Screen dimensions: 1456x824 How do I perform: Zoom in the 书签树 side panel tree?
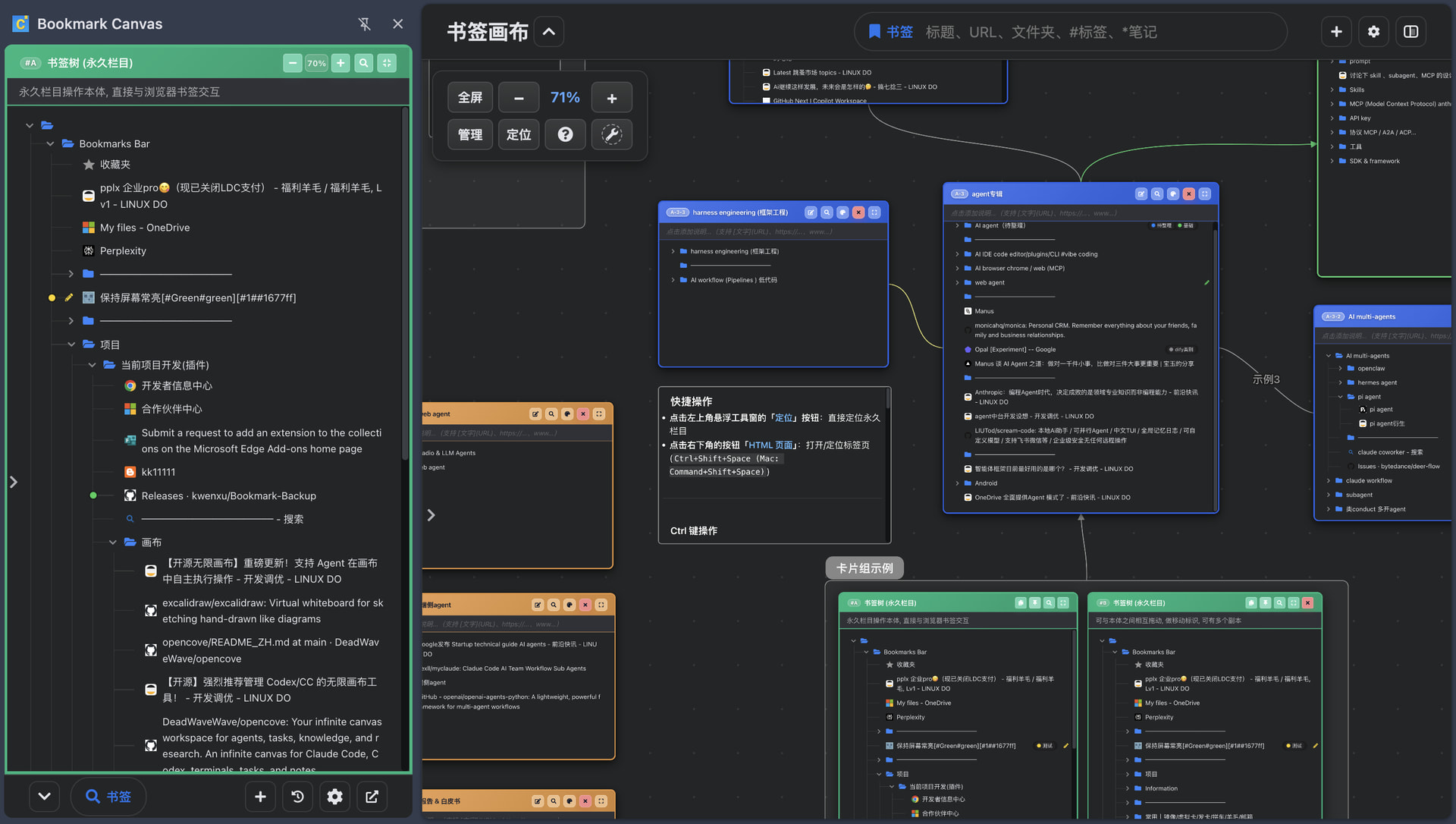[x=341, y=63]
